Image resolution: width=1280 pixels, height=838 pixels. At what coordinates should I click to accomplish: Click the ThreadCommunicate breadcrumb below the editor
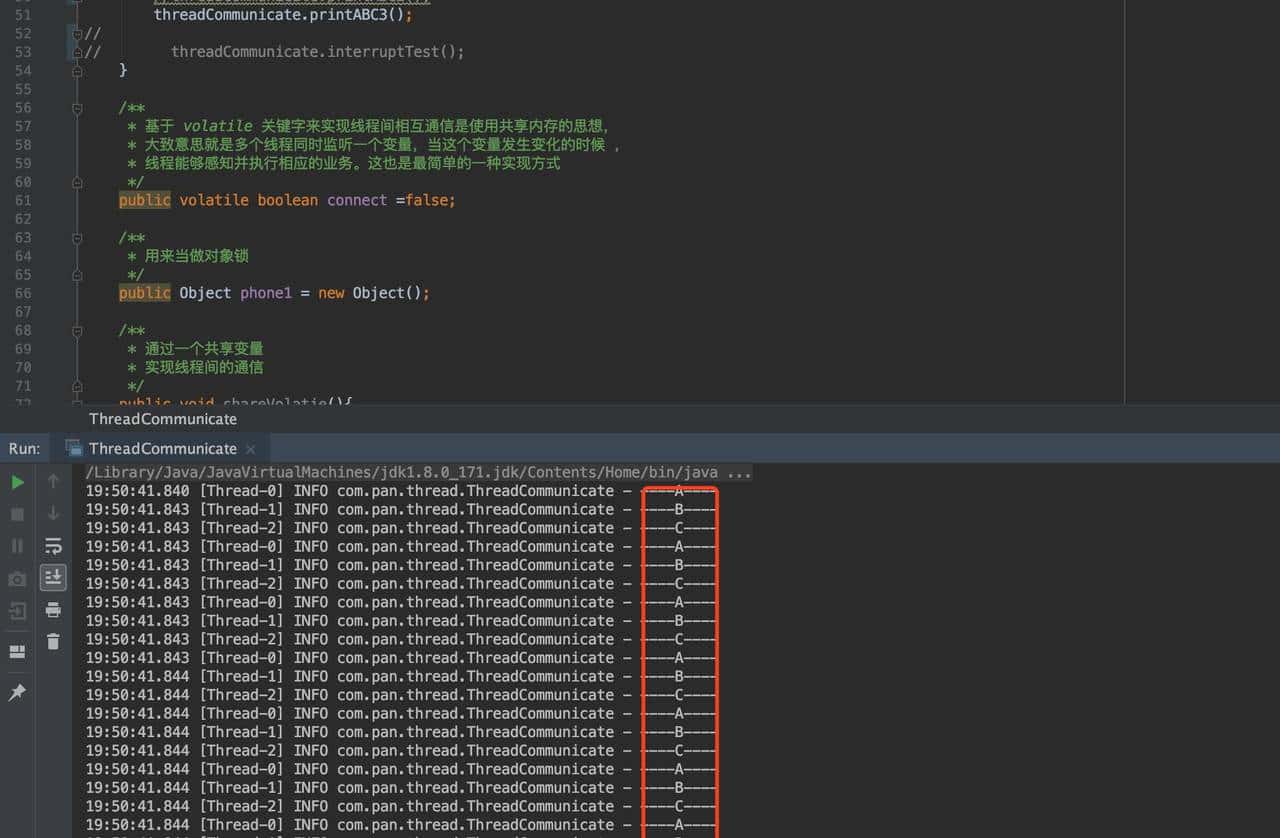pyautogui.click(x=163, y=419)
